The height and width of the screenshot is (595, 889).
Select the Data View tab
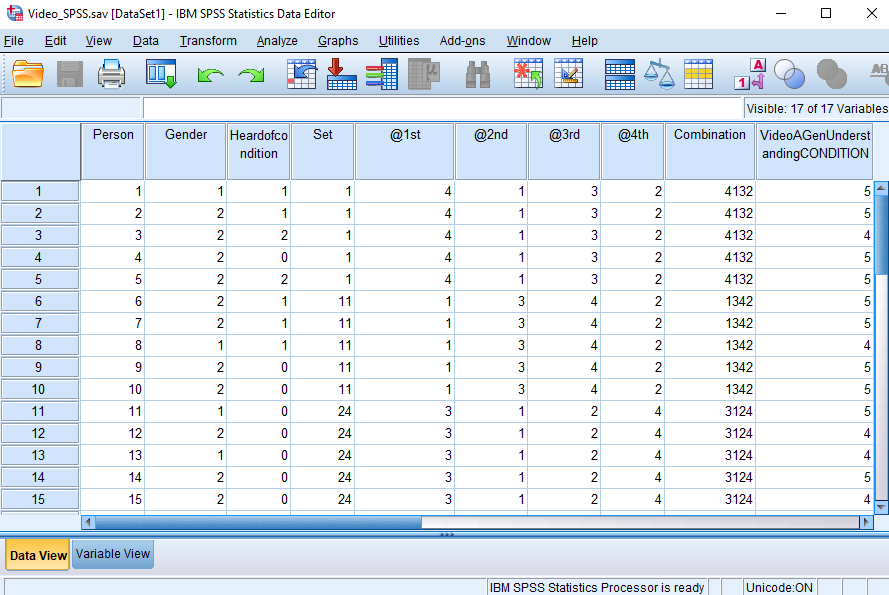click(x=37, y=554)
